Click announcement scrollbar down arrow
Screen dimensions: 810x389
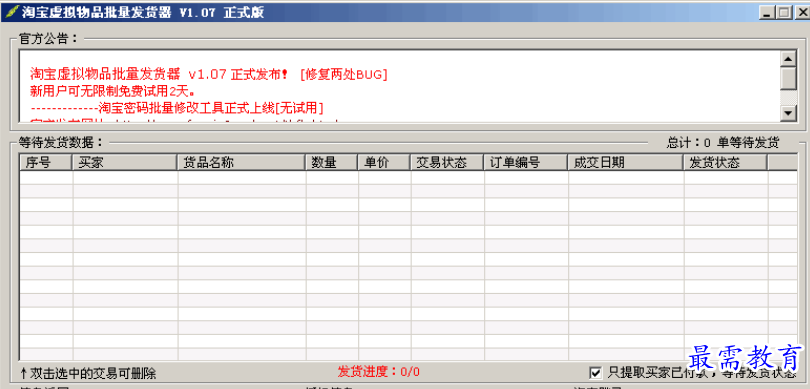click(788, 112)
